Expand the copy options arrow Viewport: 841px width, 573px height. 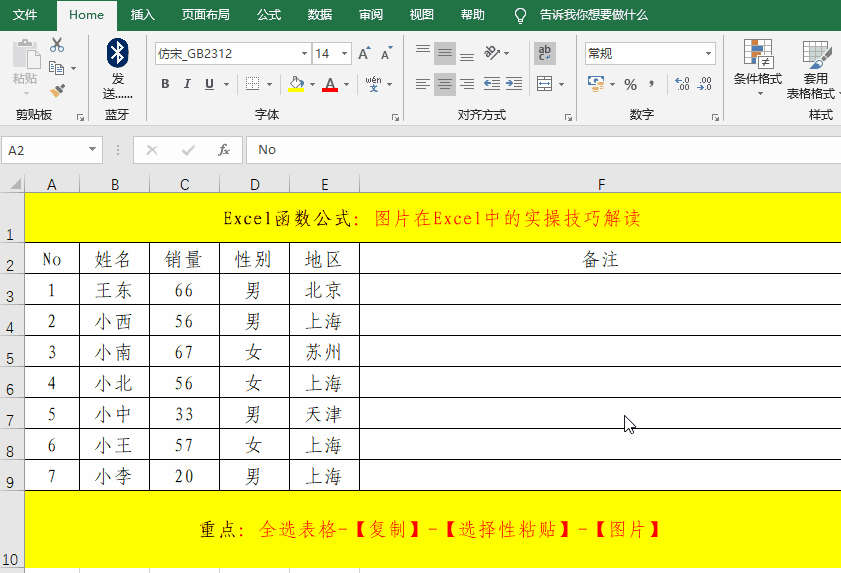73,68
